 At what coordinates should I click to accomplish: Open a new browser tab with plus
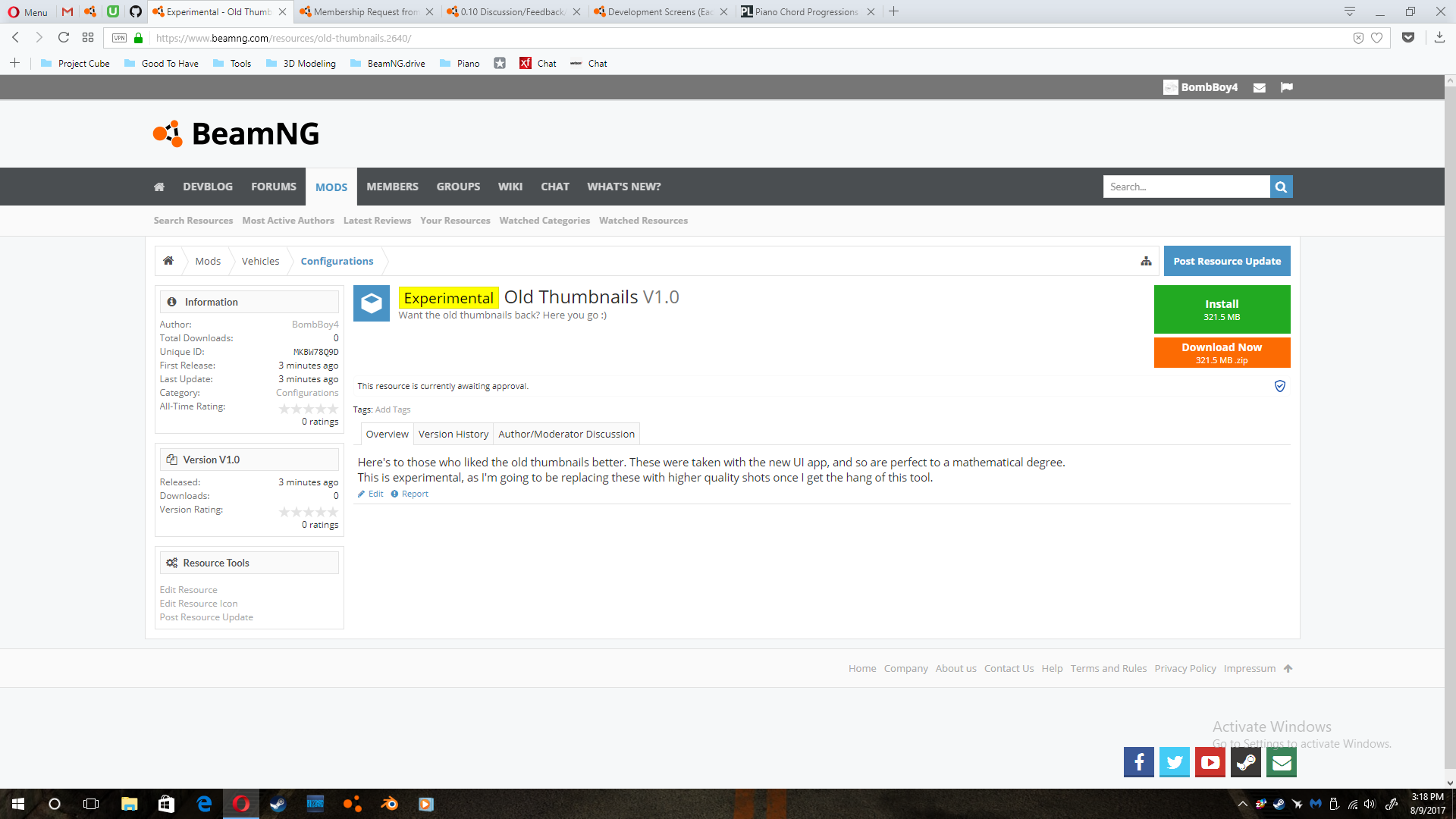[x=894, y=12]
